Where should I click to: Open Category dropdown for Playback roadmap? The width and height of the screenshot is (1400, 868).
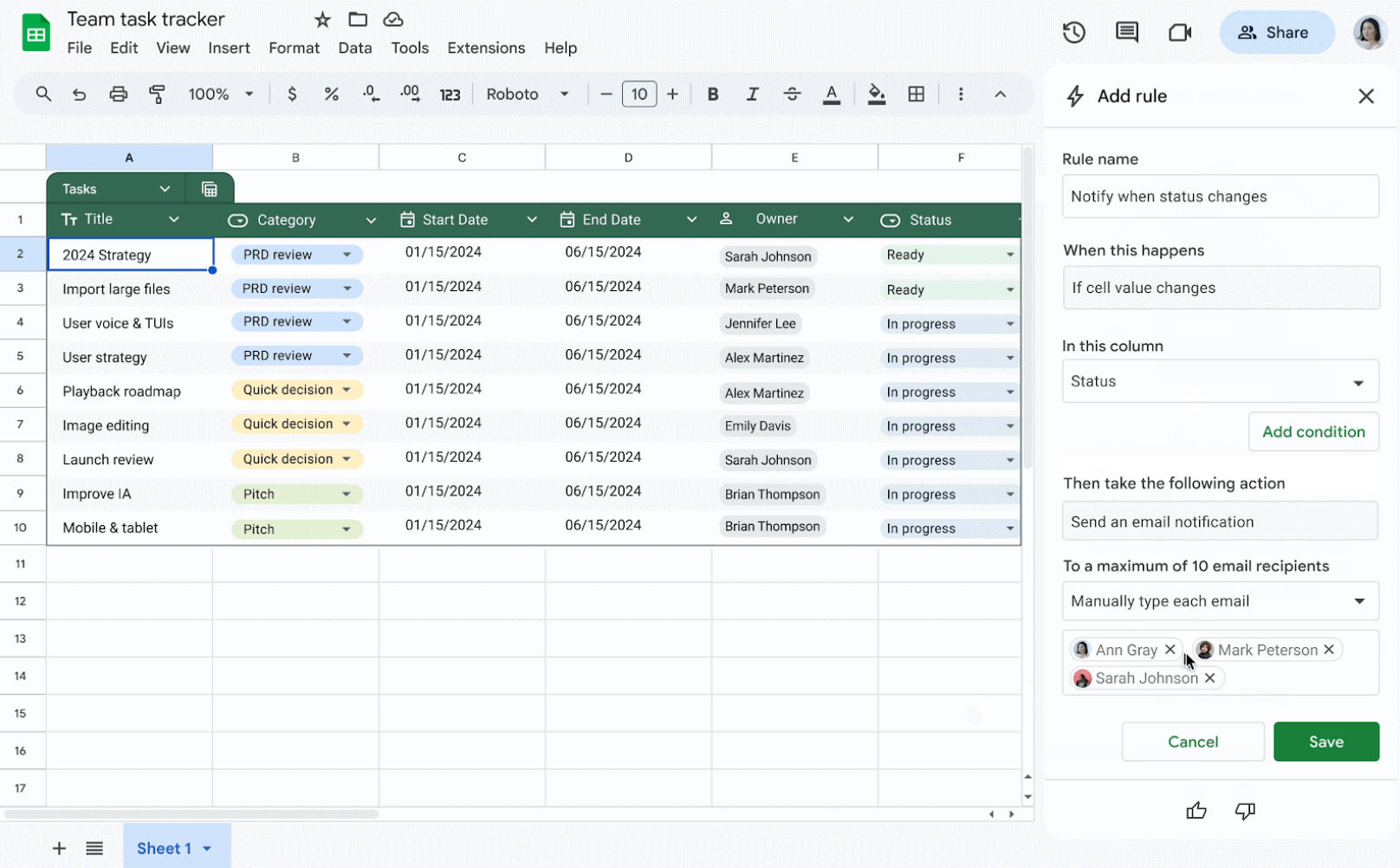[x=347, y=390]
